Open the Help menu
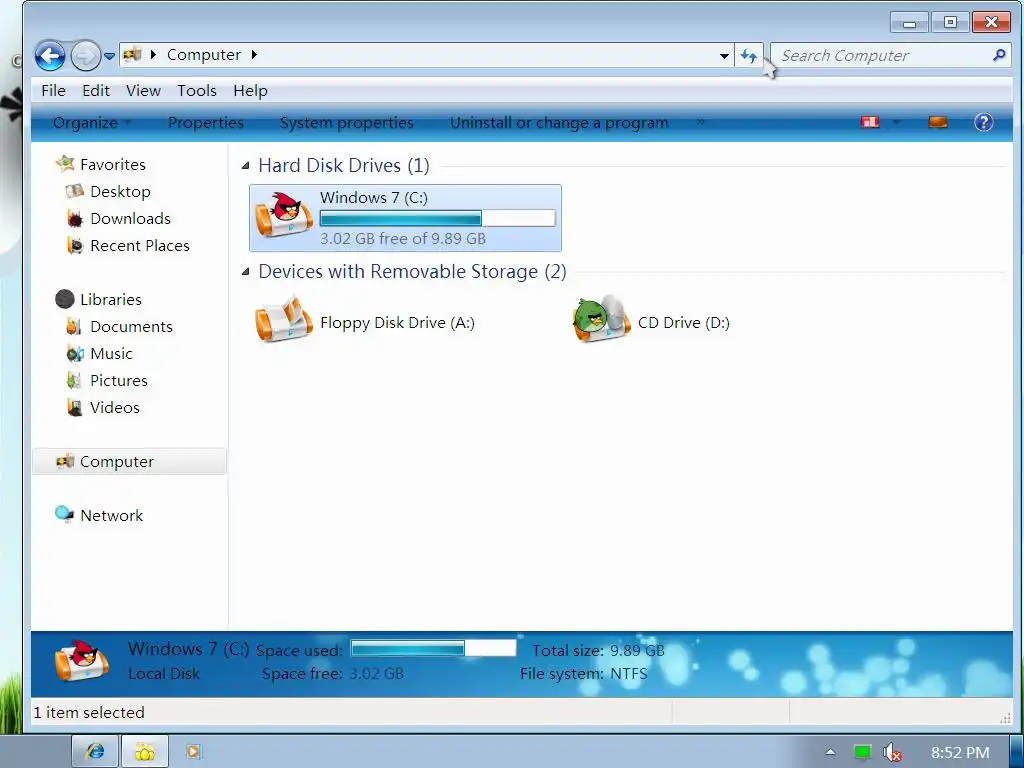 point(250,91)
